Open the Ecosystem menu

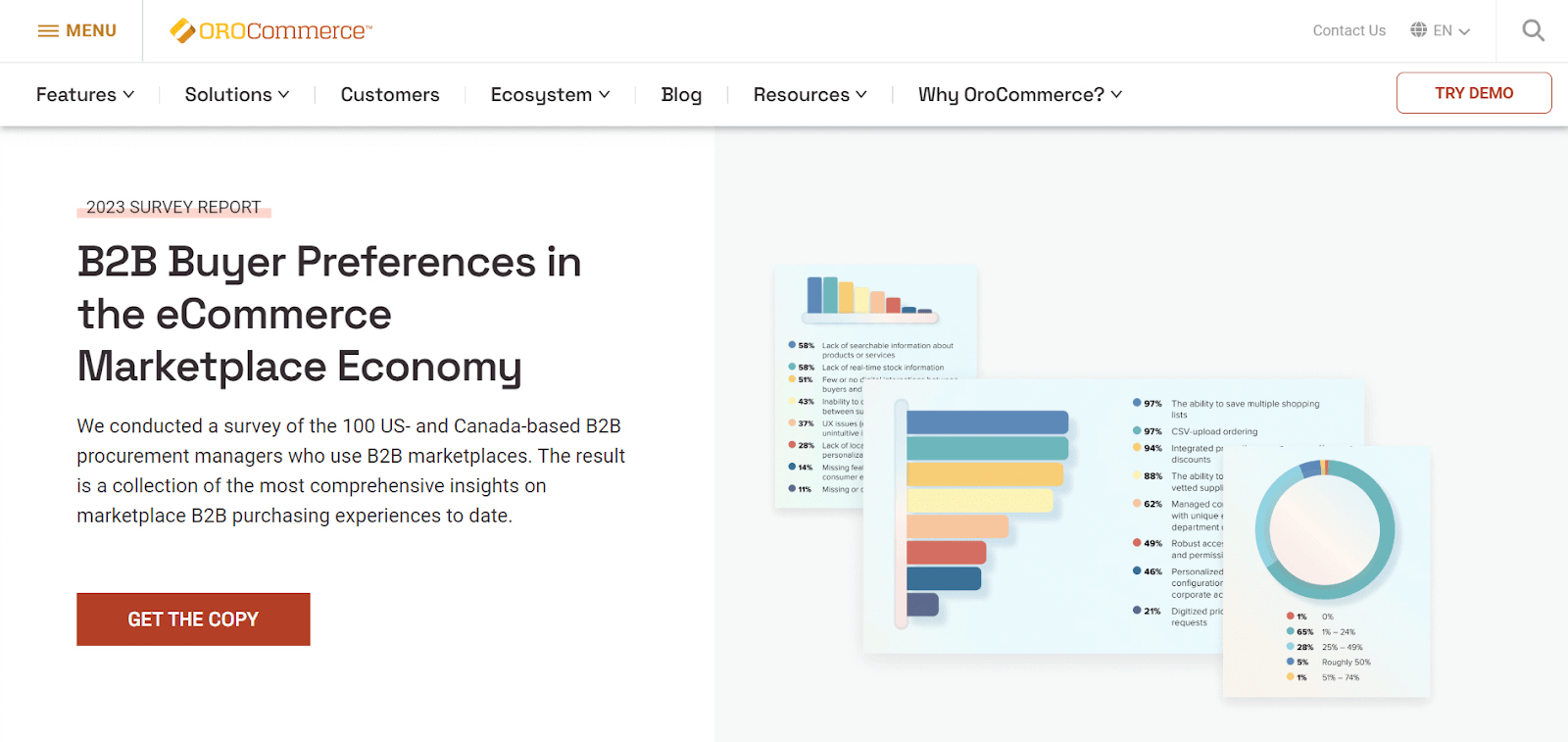click(x=550, y=94)
